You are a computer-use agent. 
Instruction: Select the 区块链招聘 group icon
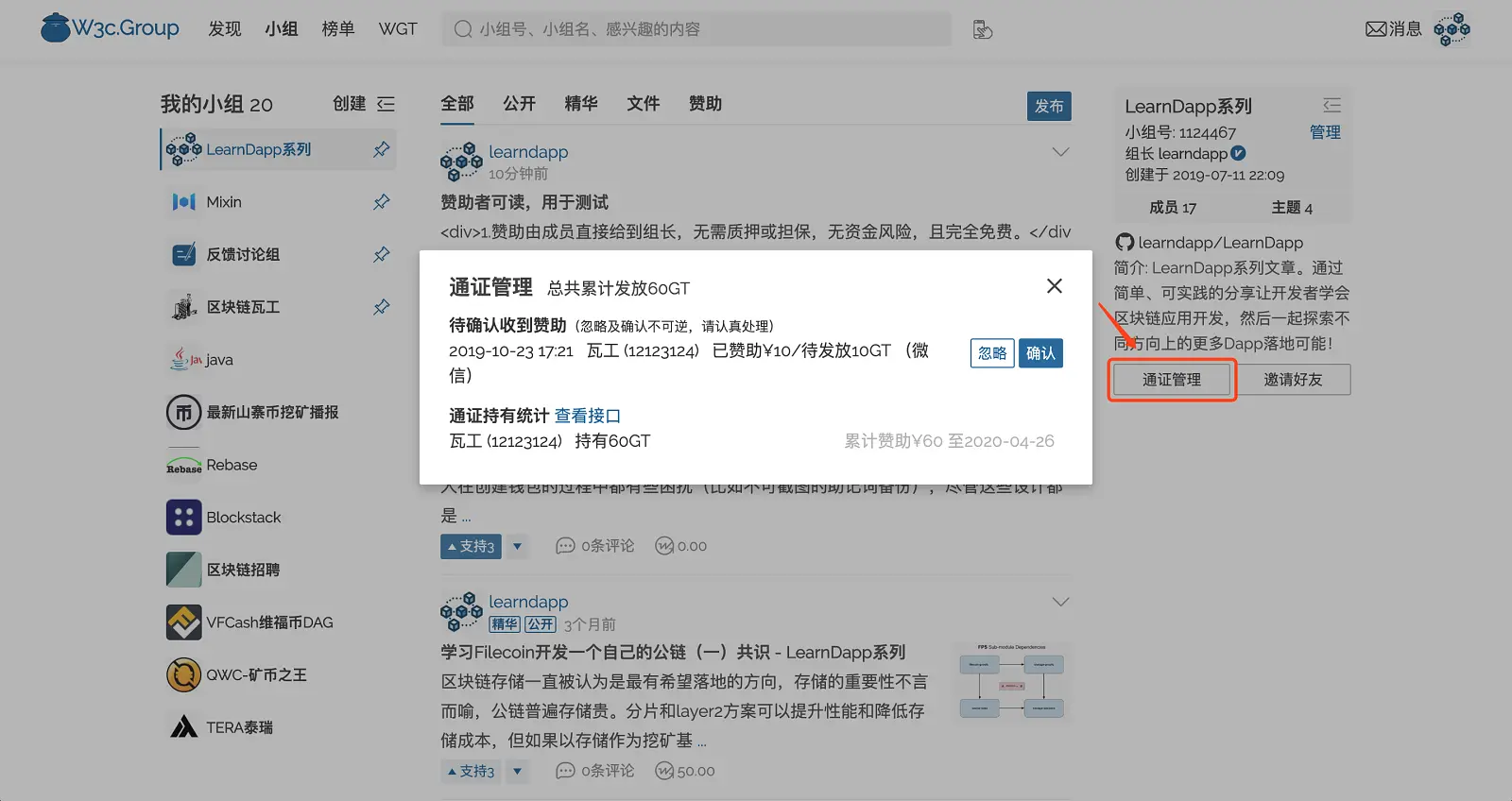pos(183,570)
